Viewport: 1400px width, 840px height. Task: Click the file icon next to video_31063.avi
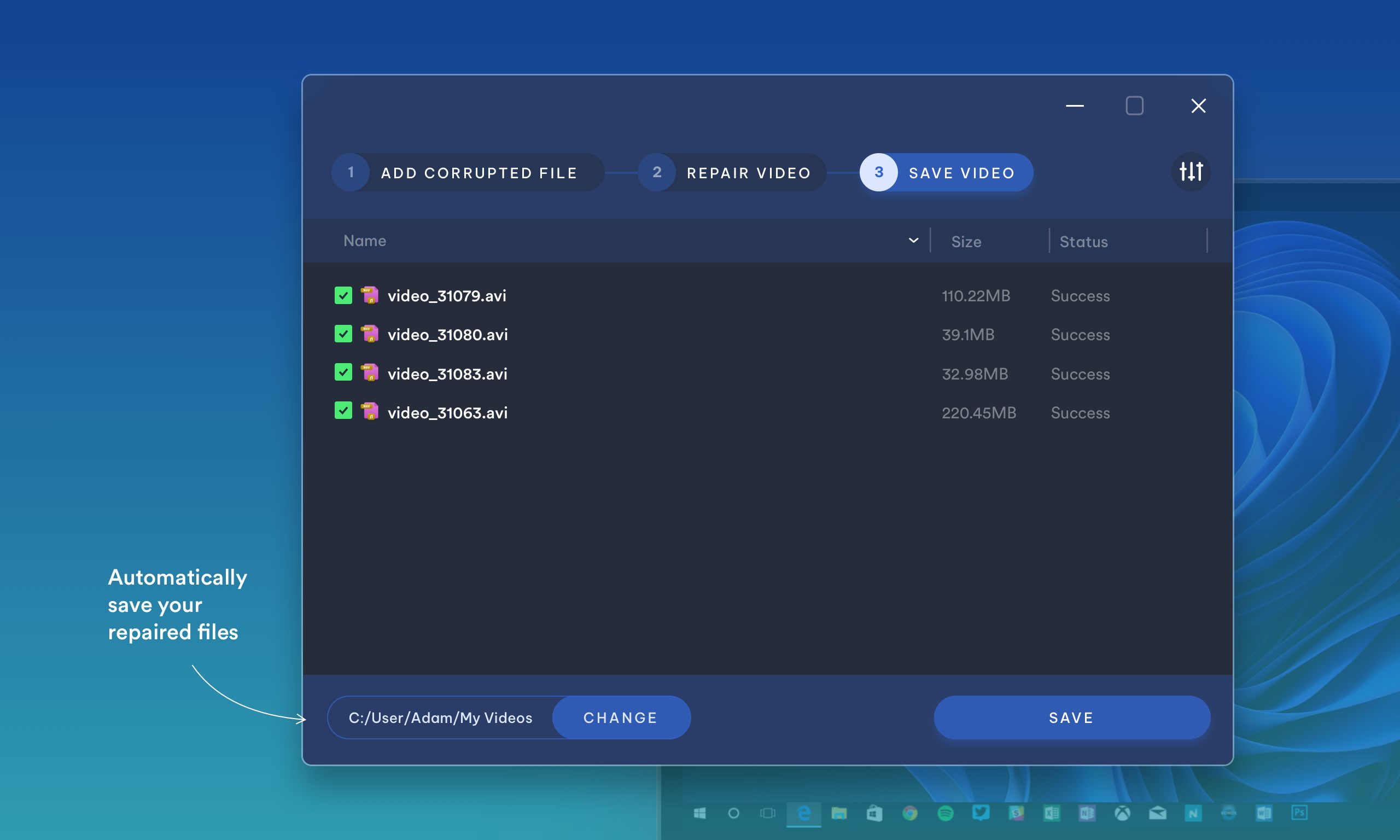pyautogui.click(x=370, y=411)
